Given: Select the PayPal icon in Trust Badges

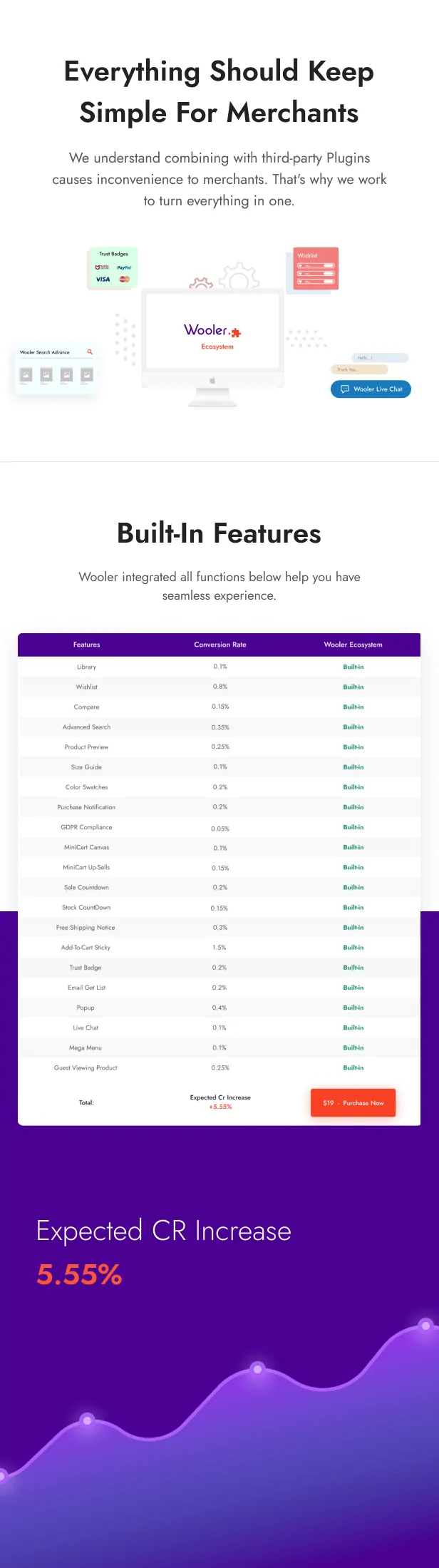Looking at the screenshot, I should tap(124, 268).
